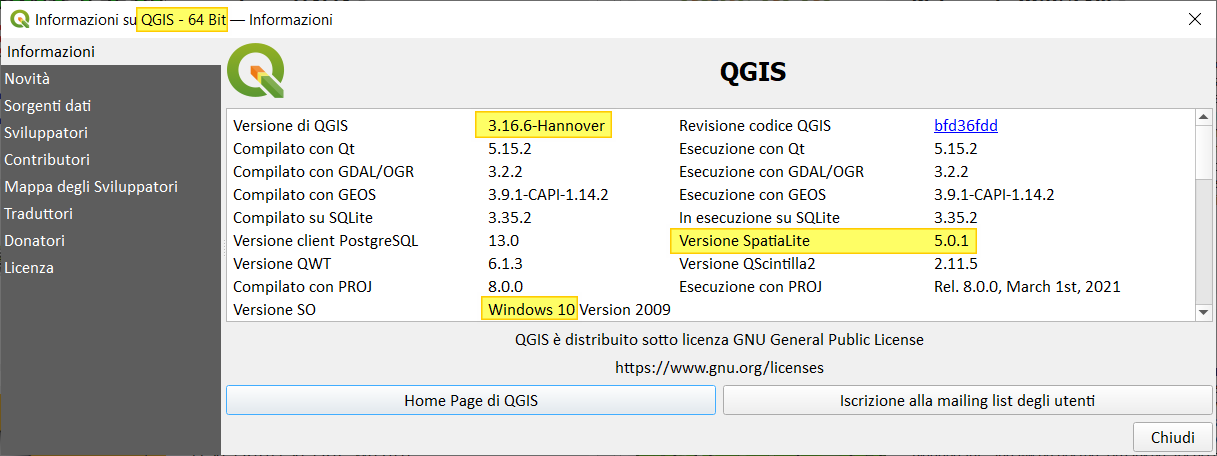Open Mappa degli Sviluppatori section

click(91, 186)
